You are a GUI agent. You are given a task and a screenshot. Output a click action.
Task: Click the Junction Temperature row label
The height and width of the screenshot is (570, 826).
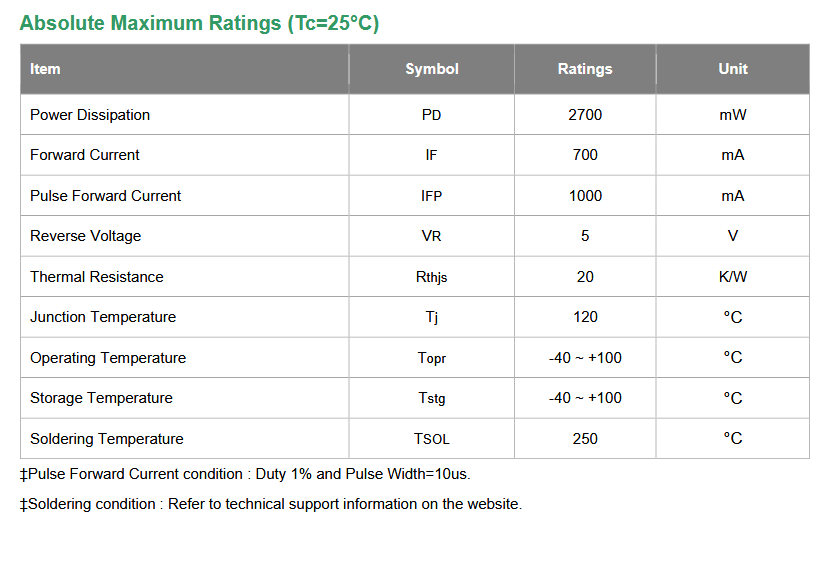point(103,317)
